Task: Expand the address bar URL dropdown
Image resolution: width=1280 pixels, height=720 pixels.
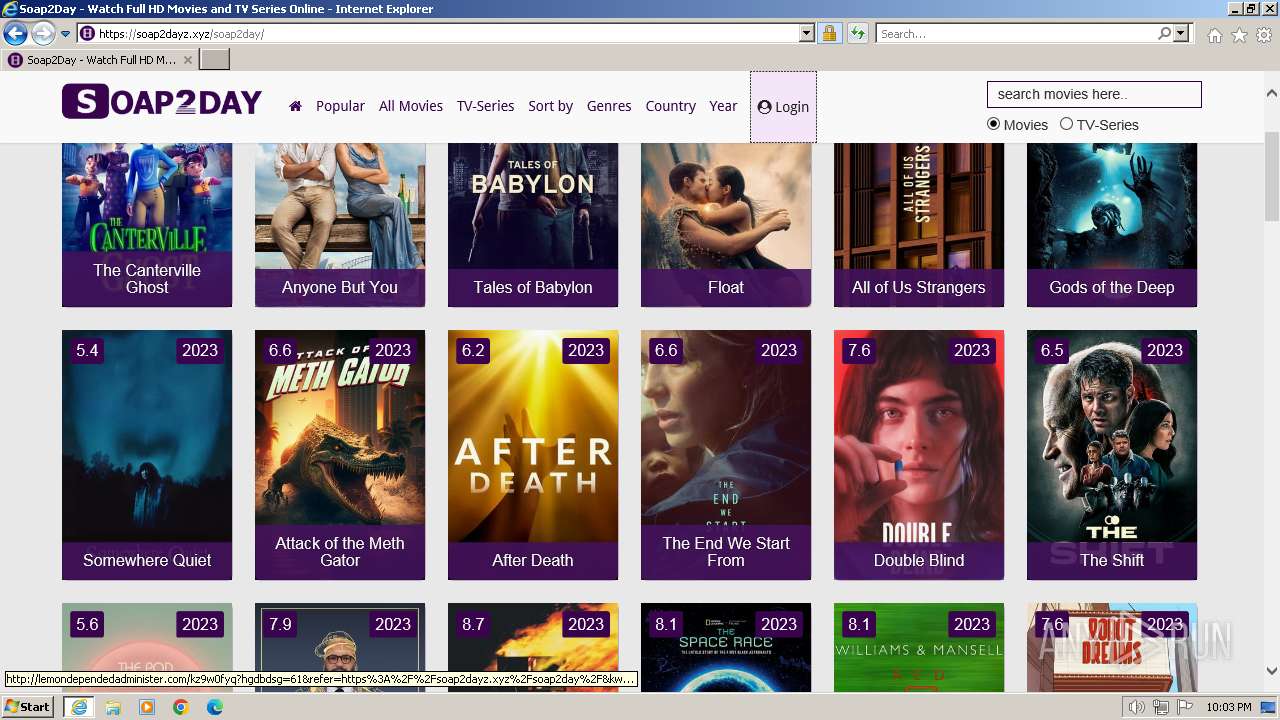Action: pos(807,34)
